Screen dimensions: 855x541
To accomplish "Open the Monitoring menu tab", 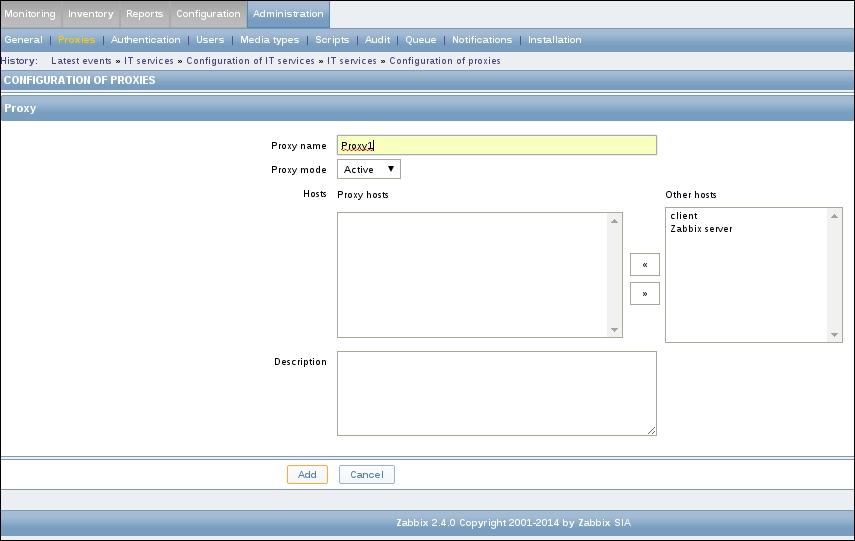I will [30, 14].
